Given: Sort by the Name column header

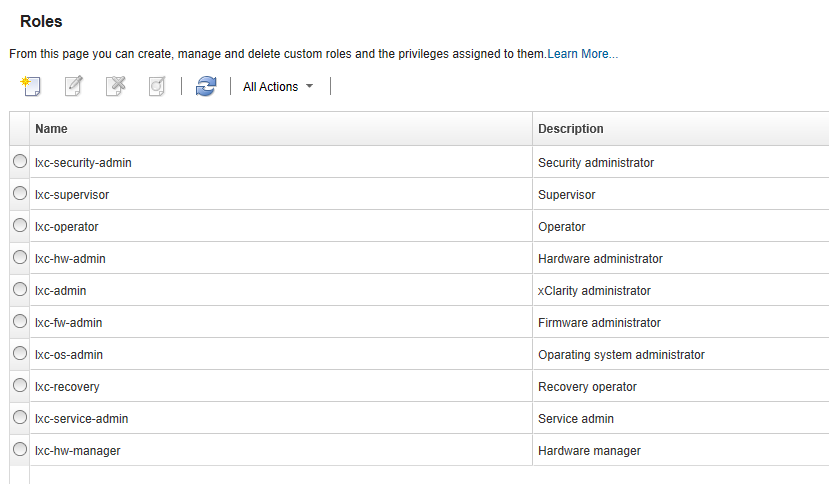Looking at the screenshot, I should pyautogui.click(x=52, y=129).
